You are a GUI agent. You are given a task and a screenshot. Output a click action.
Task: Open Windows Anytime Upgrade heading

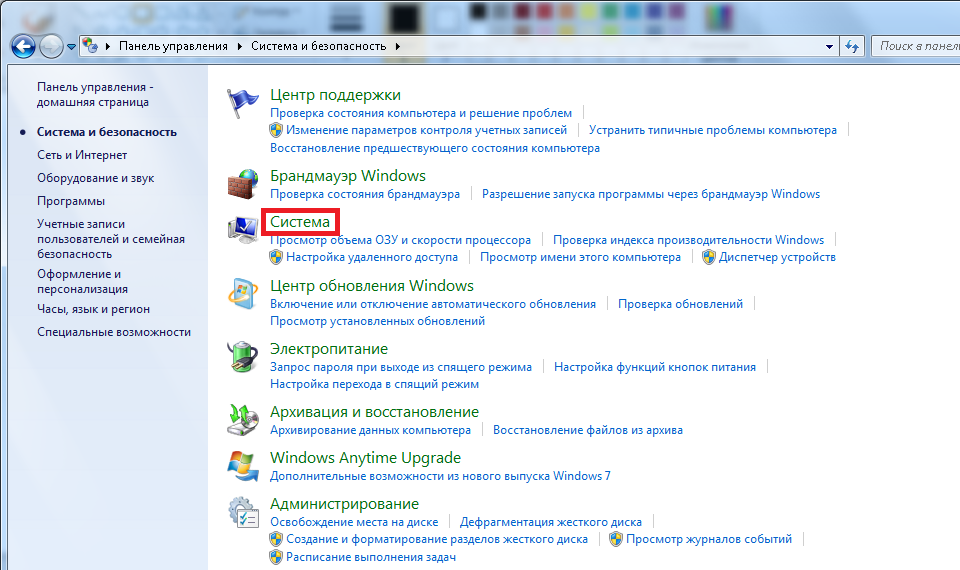[365, 458]
